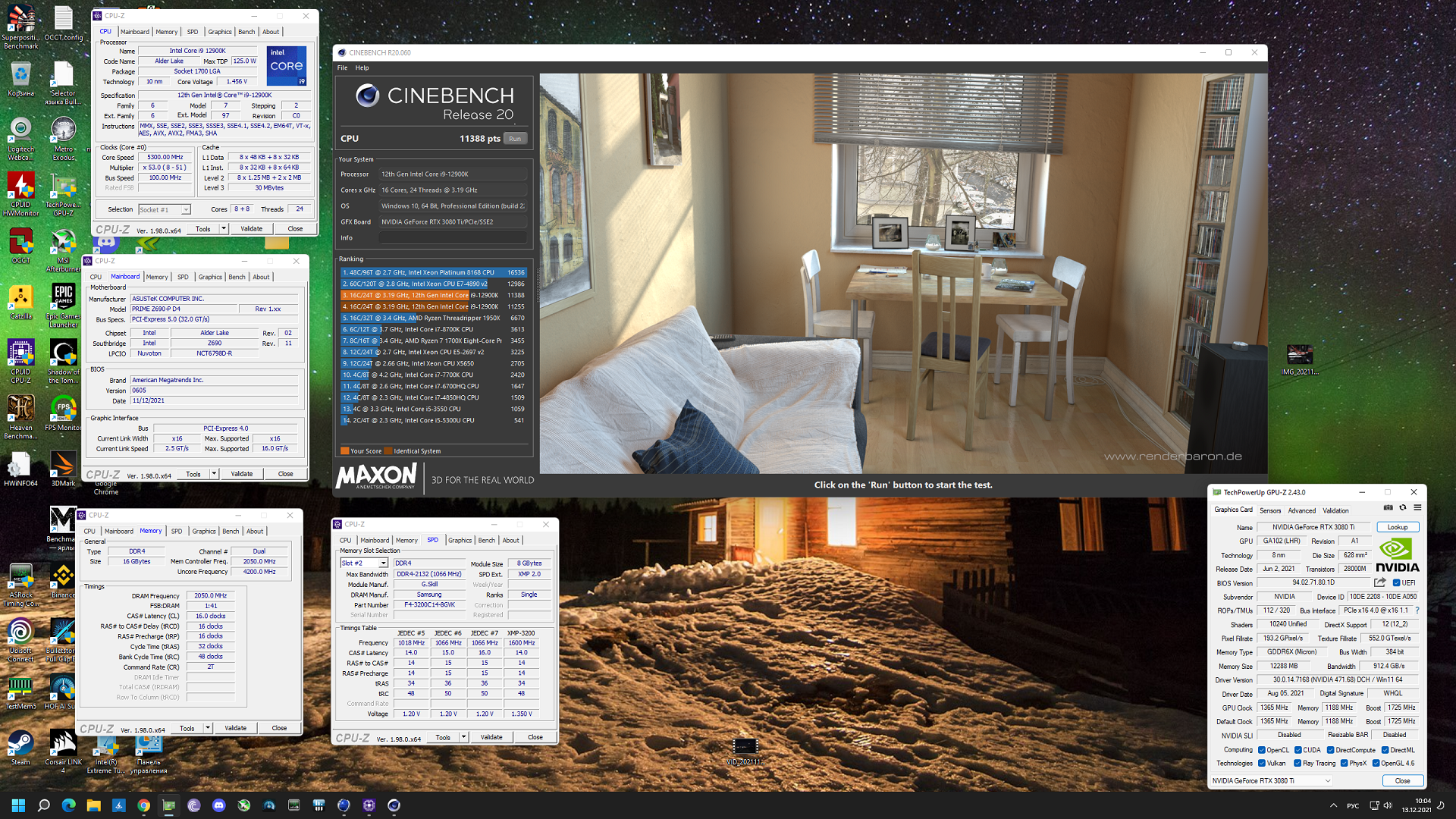The height and width of the screenshot is (819, 1456).
Task: Select the FPS Monitor desktop icon
Action: tap(64, 413)
